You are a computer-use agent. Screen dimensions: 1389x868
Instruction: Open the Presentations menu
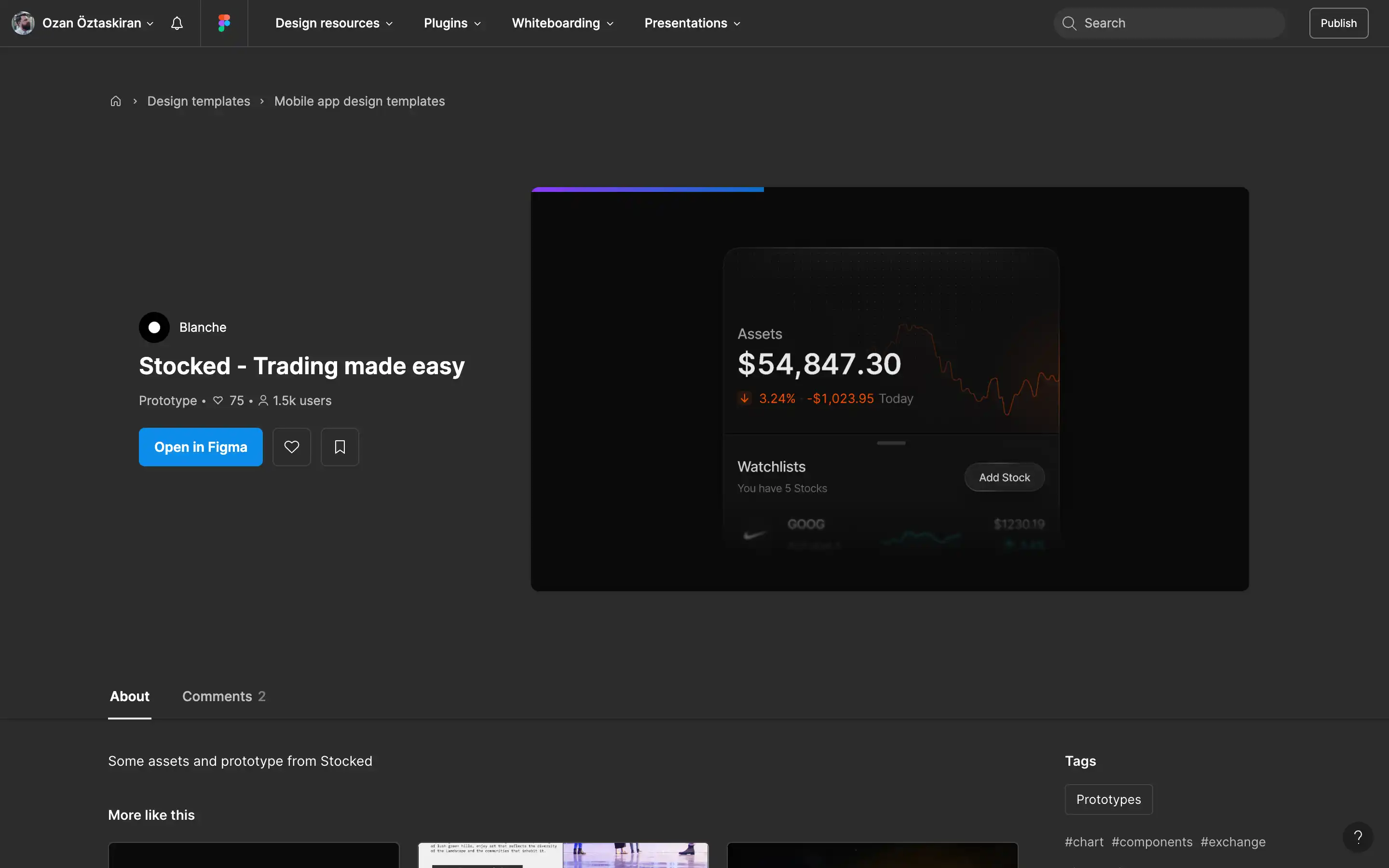(692, 23)
